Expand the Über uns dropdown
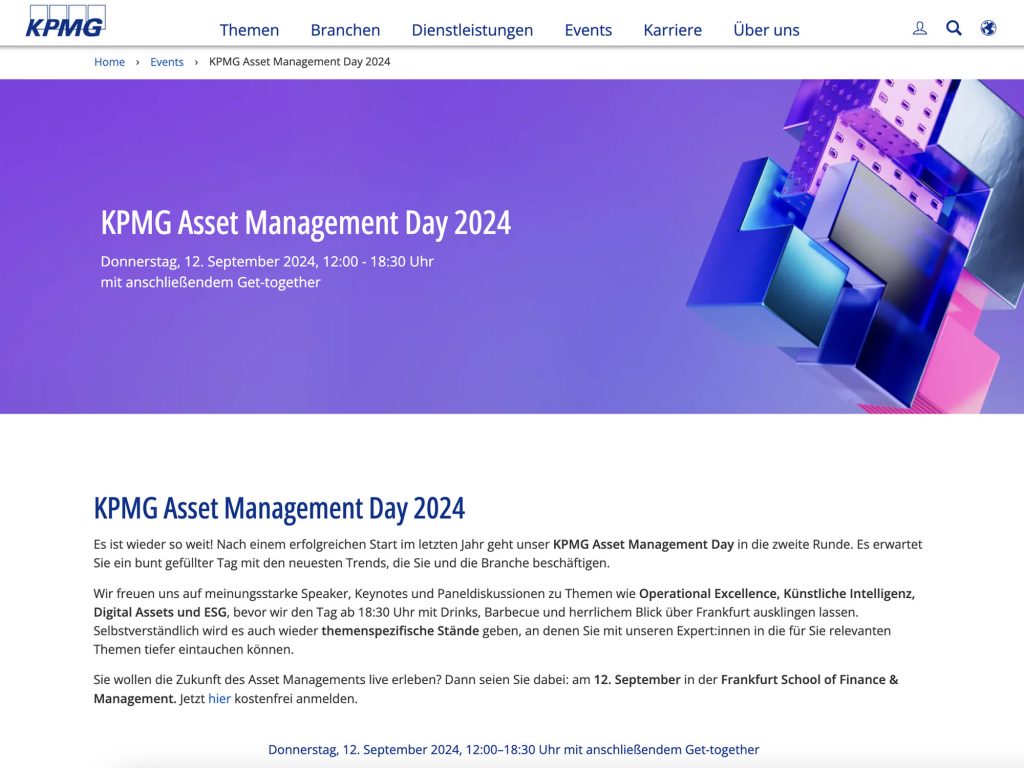Screen dimensions: 1024x768 coord(766,30)
